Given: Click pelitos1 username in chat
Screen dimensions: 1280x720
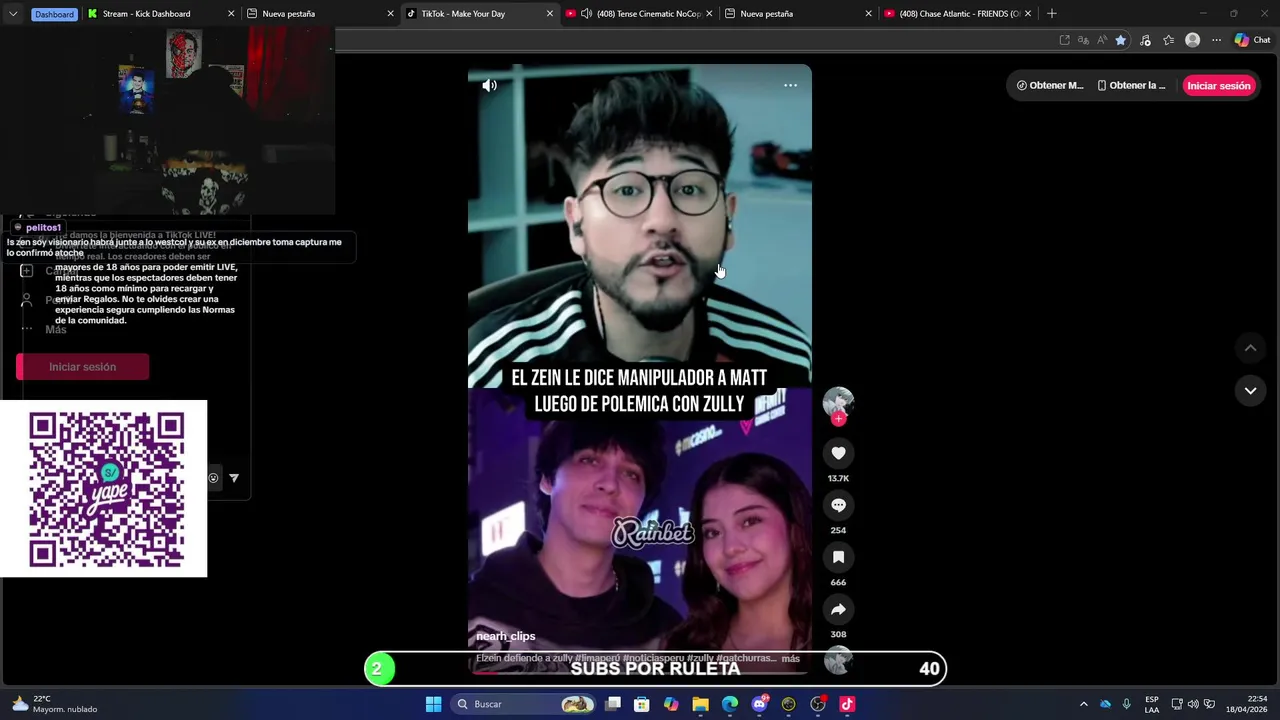Looking at the screenshot, I should tap(43, 228).
